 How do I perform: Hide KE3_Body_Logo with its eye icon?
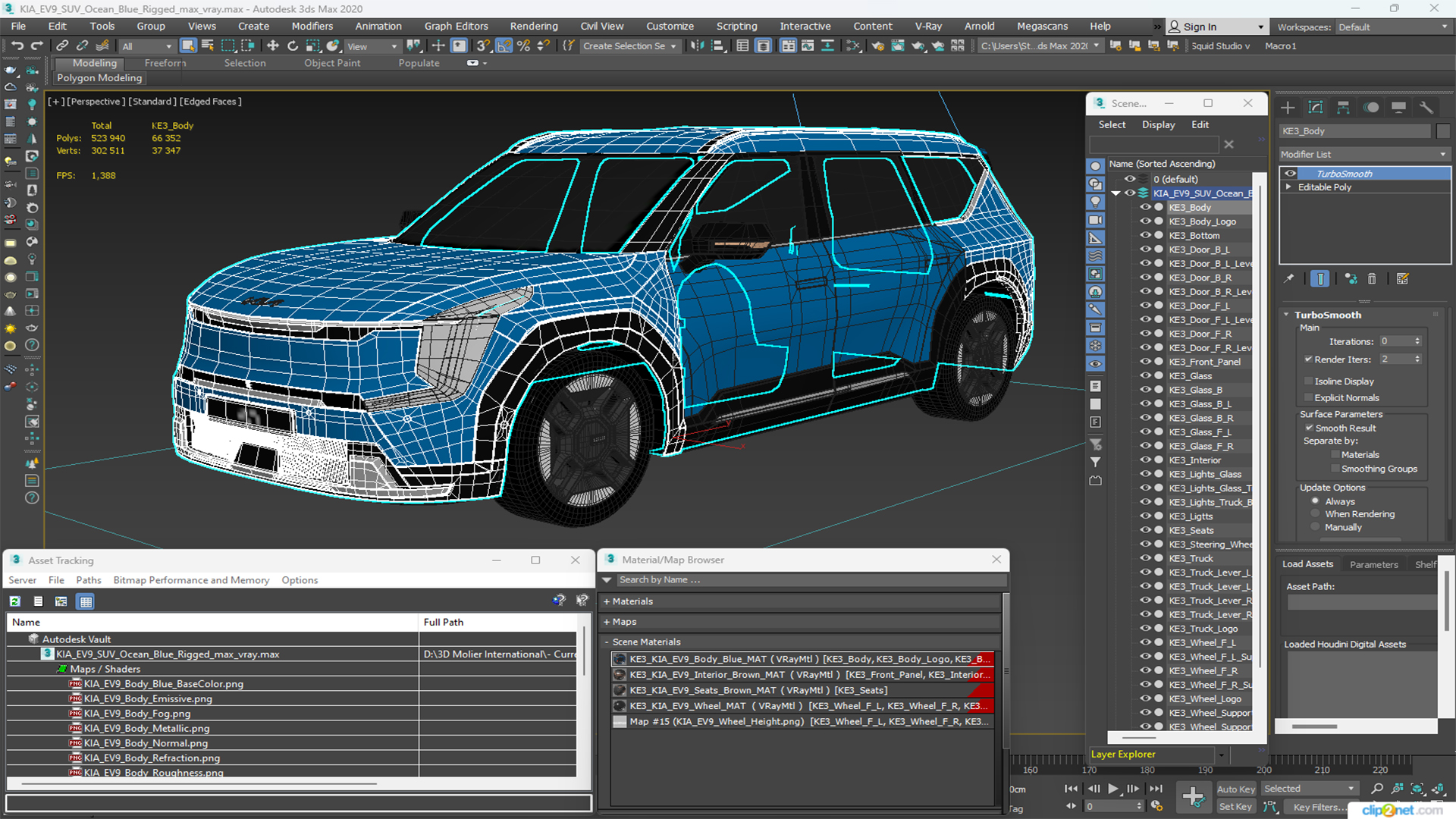(x=1145, y=221)
